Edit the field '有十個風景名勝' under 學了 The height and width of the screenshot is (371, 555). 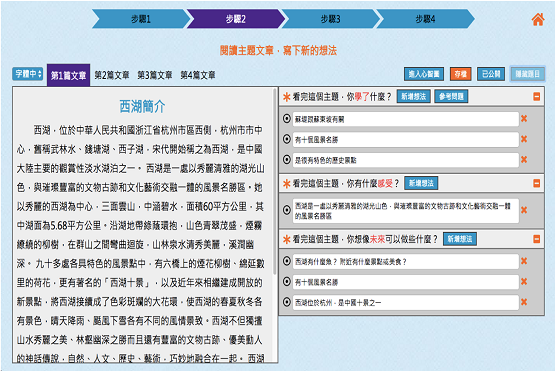coord(406,139)
